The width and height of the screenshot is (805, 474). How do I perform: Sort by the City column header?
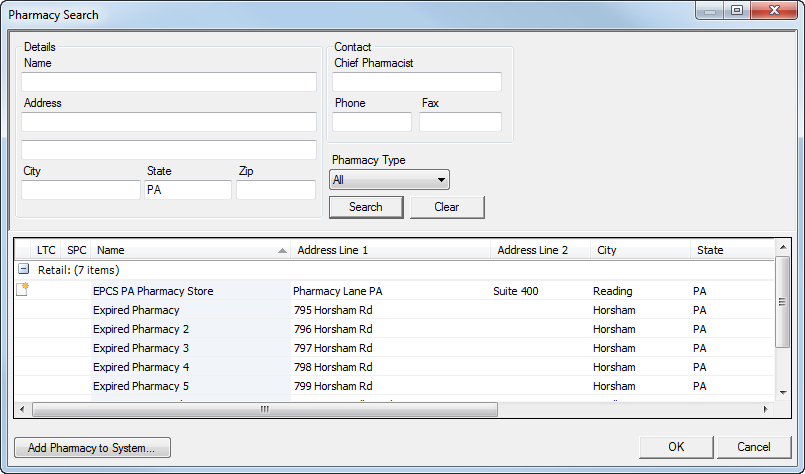coord(640,250)
